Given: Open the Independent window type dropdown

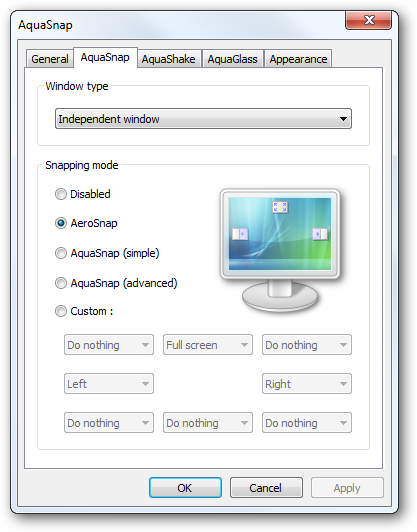Looking at the screenshot, I should point(203,119).
